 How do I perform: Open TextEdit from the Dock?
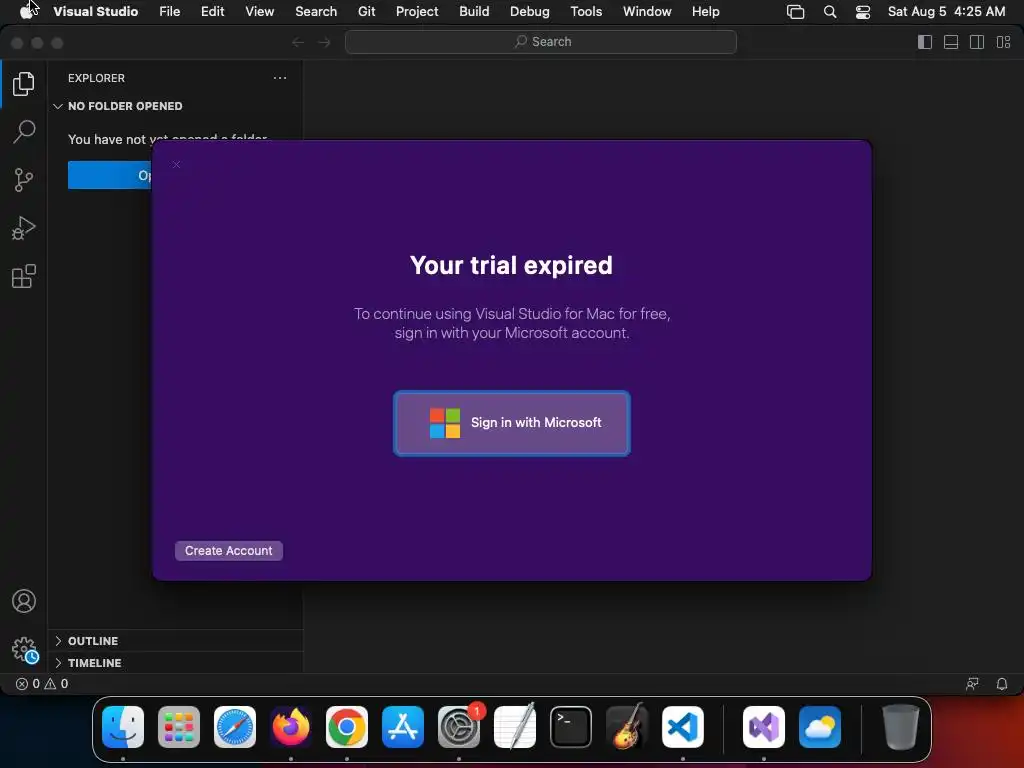(x=515, y=727)
